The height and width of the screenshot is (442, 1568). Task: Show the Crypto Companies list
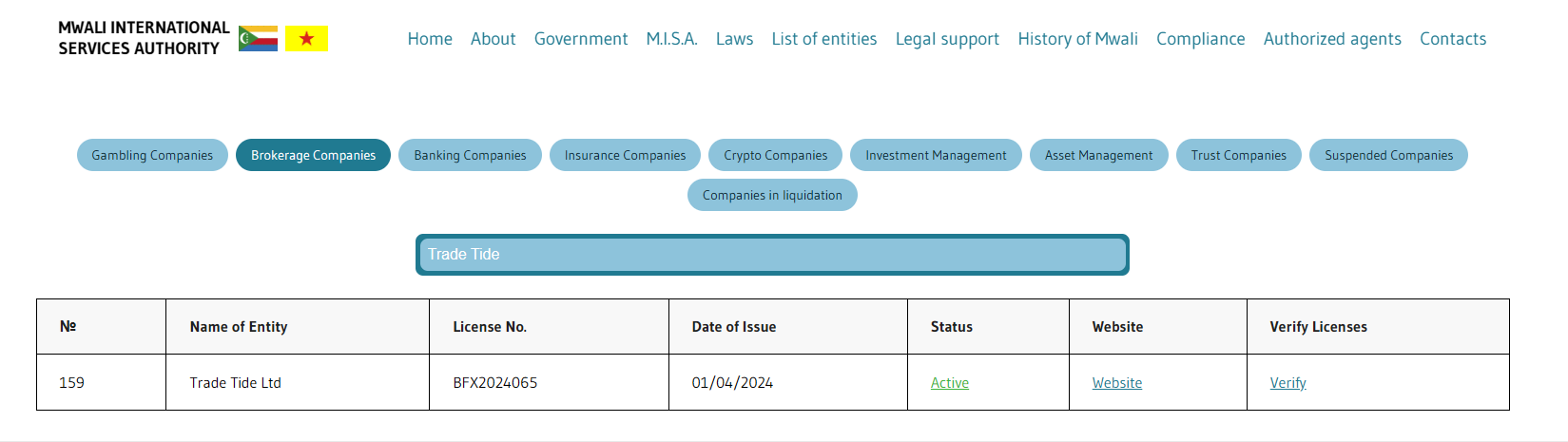tap(775, 155)
